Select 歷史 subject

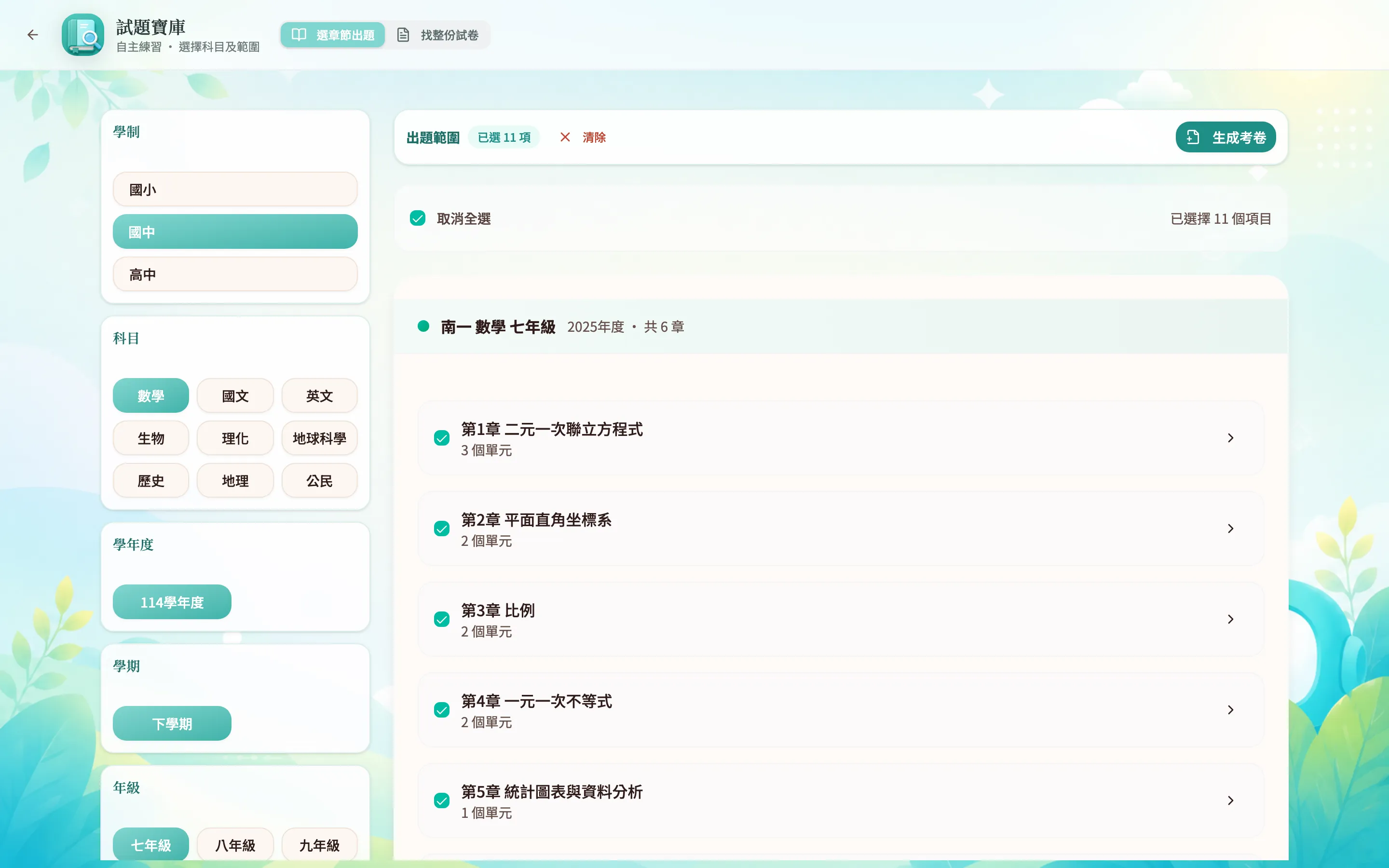coord(150,480)
